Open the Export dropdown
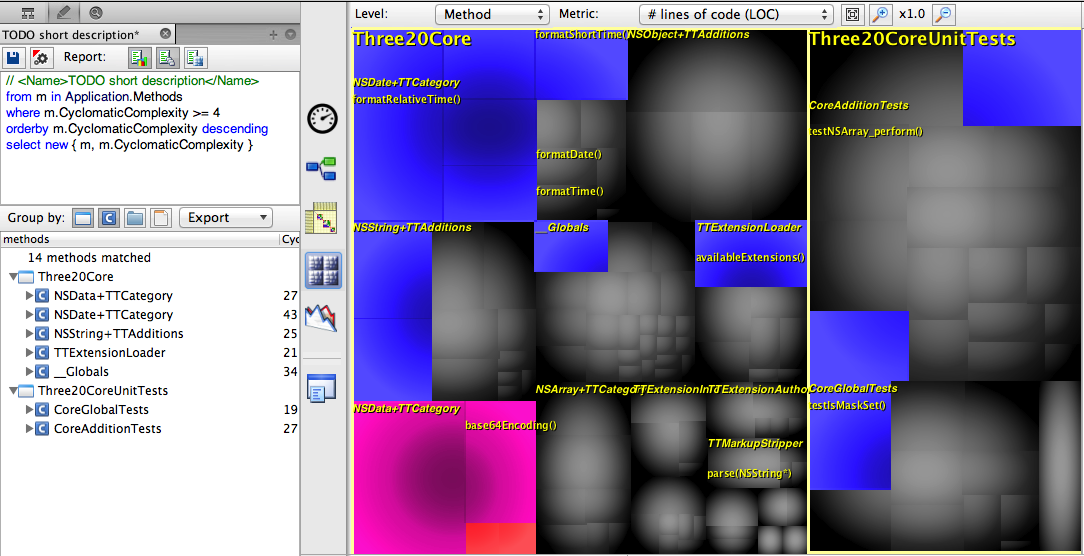Image resolution: width=1084 pixels, height=556 pixels. (x=226, y=218)
